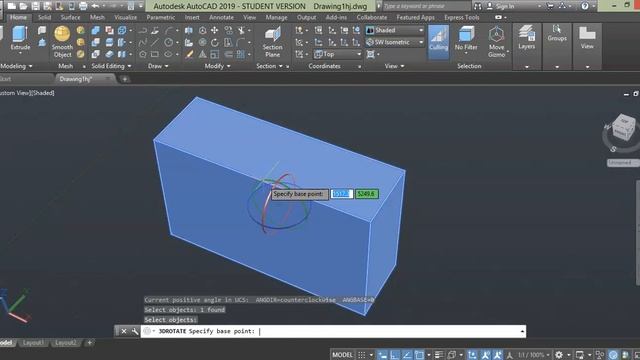The image size is (640, 360).
Task: Click the Help question mark icon
Action: (x=585, y=6)
